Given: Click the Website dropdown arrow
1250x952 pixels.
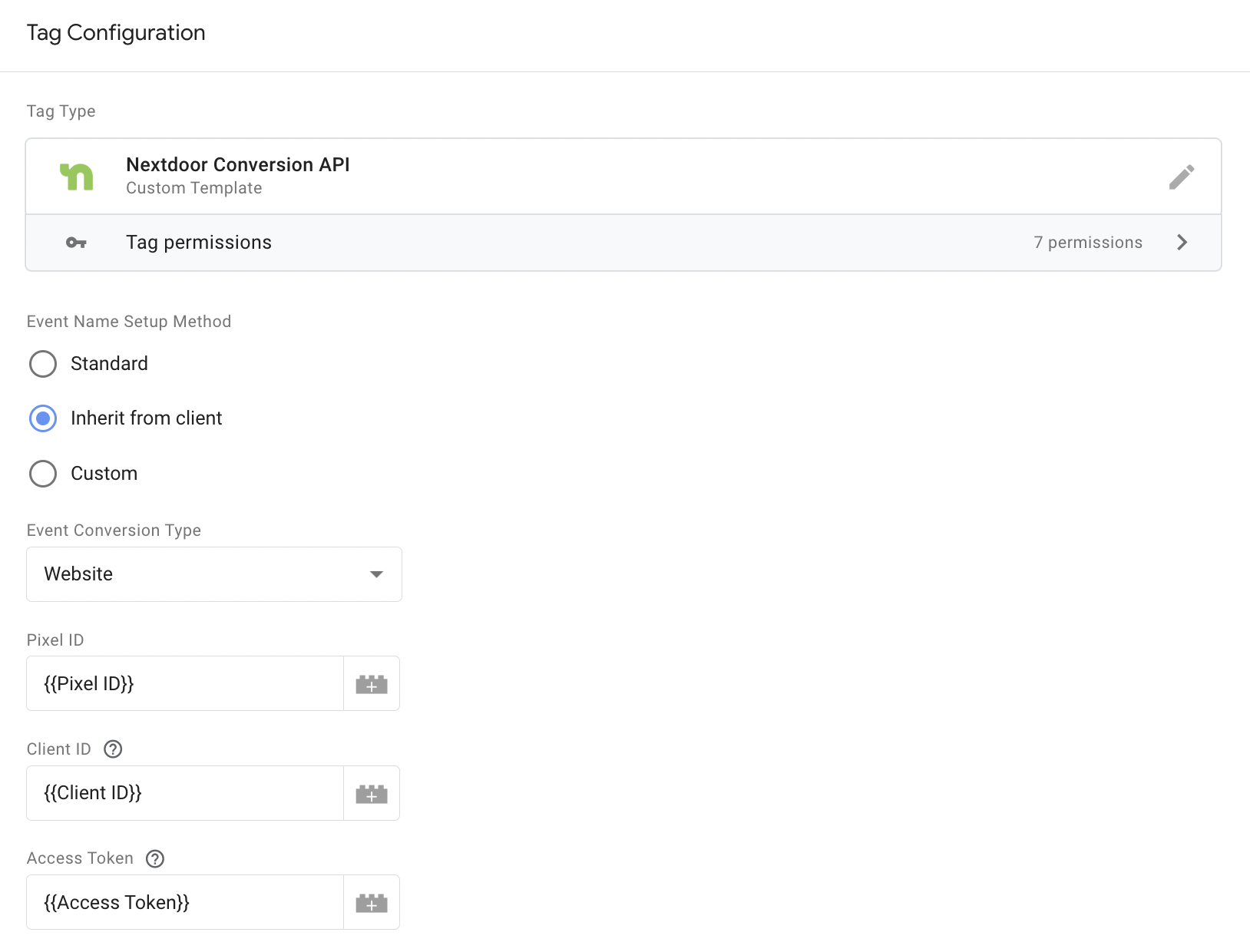Looking at the screenshot, I should click(x=376, y=574).
